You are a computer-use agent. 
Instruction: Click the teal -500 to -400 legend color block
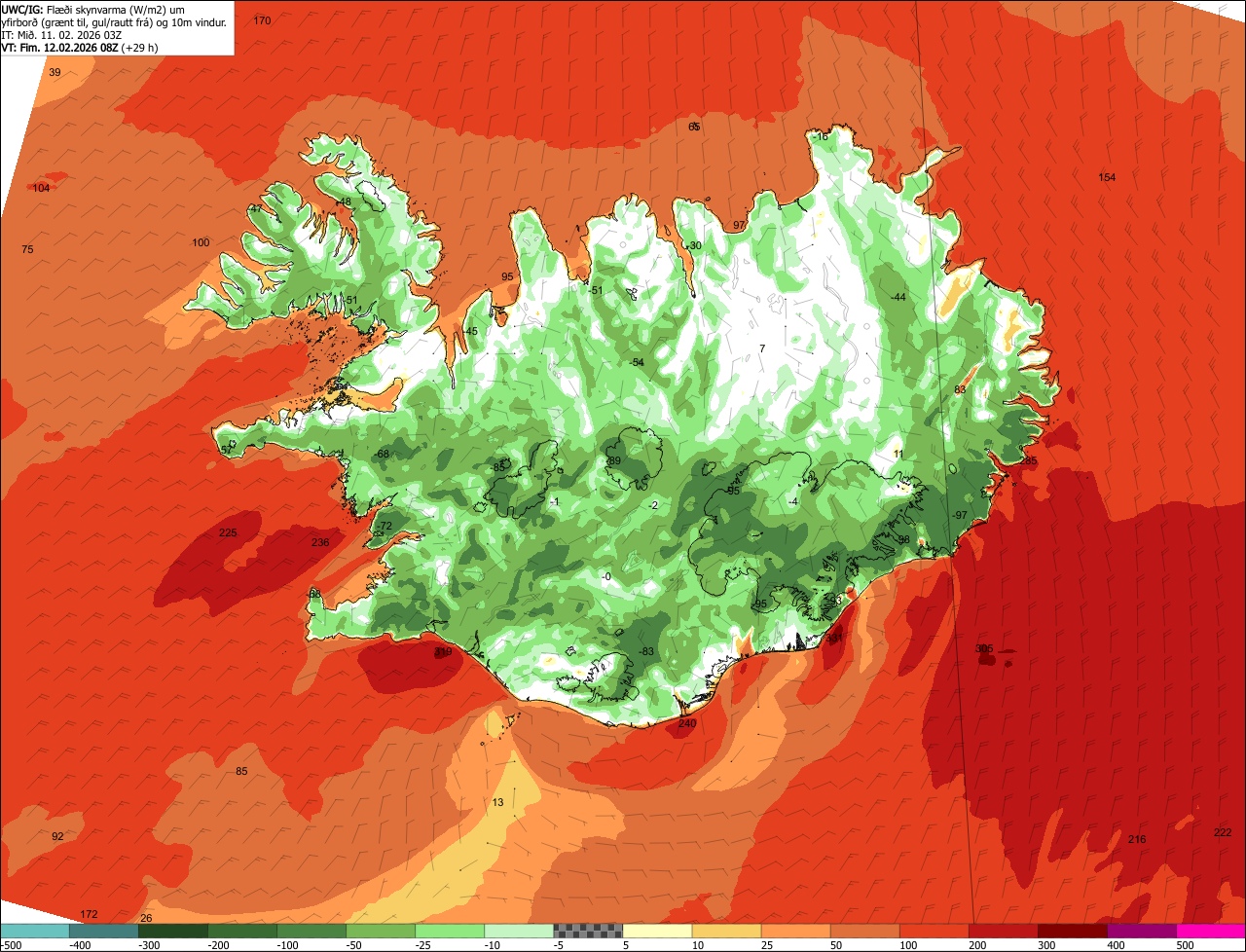34,931
